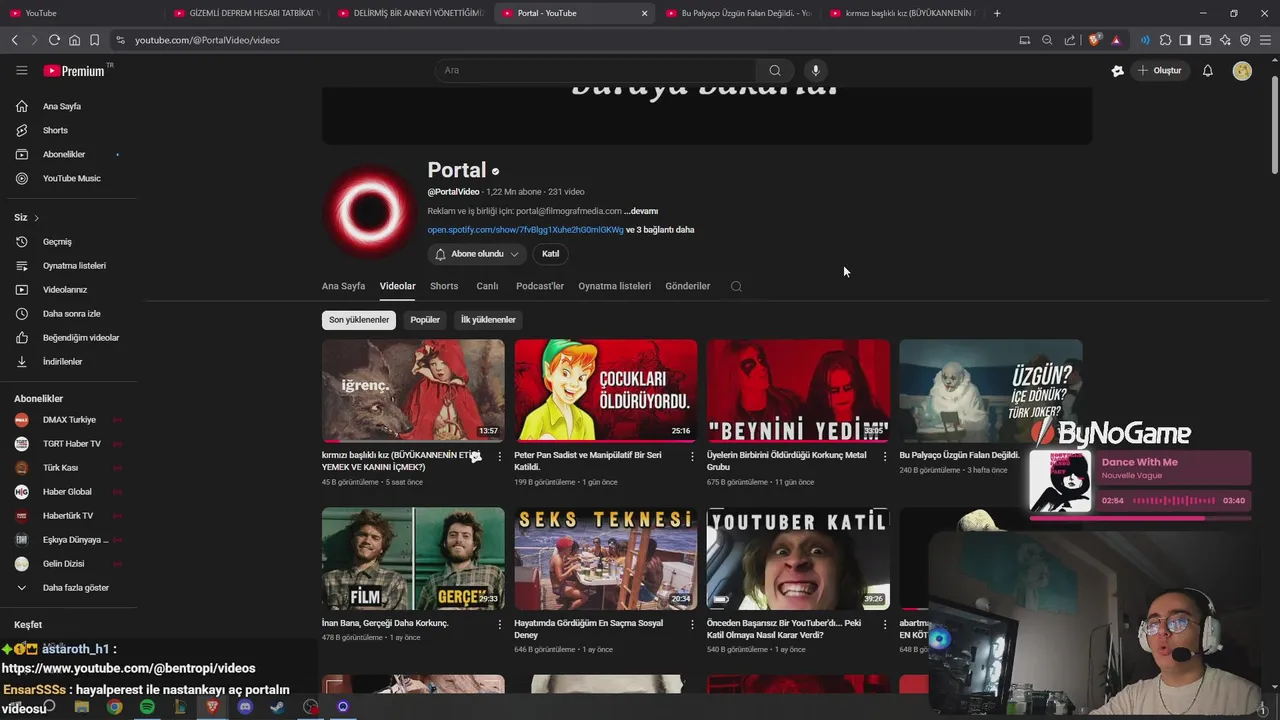Open the BEYNİNİ YEDİM video thumbnail

pos(798,391)
